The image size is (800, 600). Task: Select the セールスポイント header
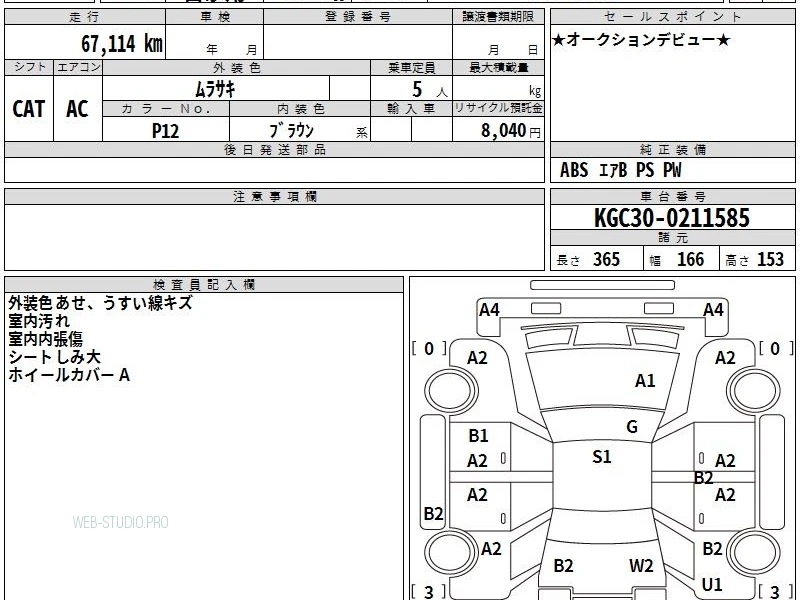coord(672,17)
